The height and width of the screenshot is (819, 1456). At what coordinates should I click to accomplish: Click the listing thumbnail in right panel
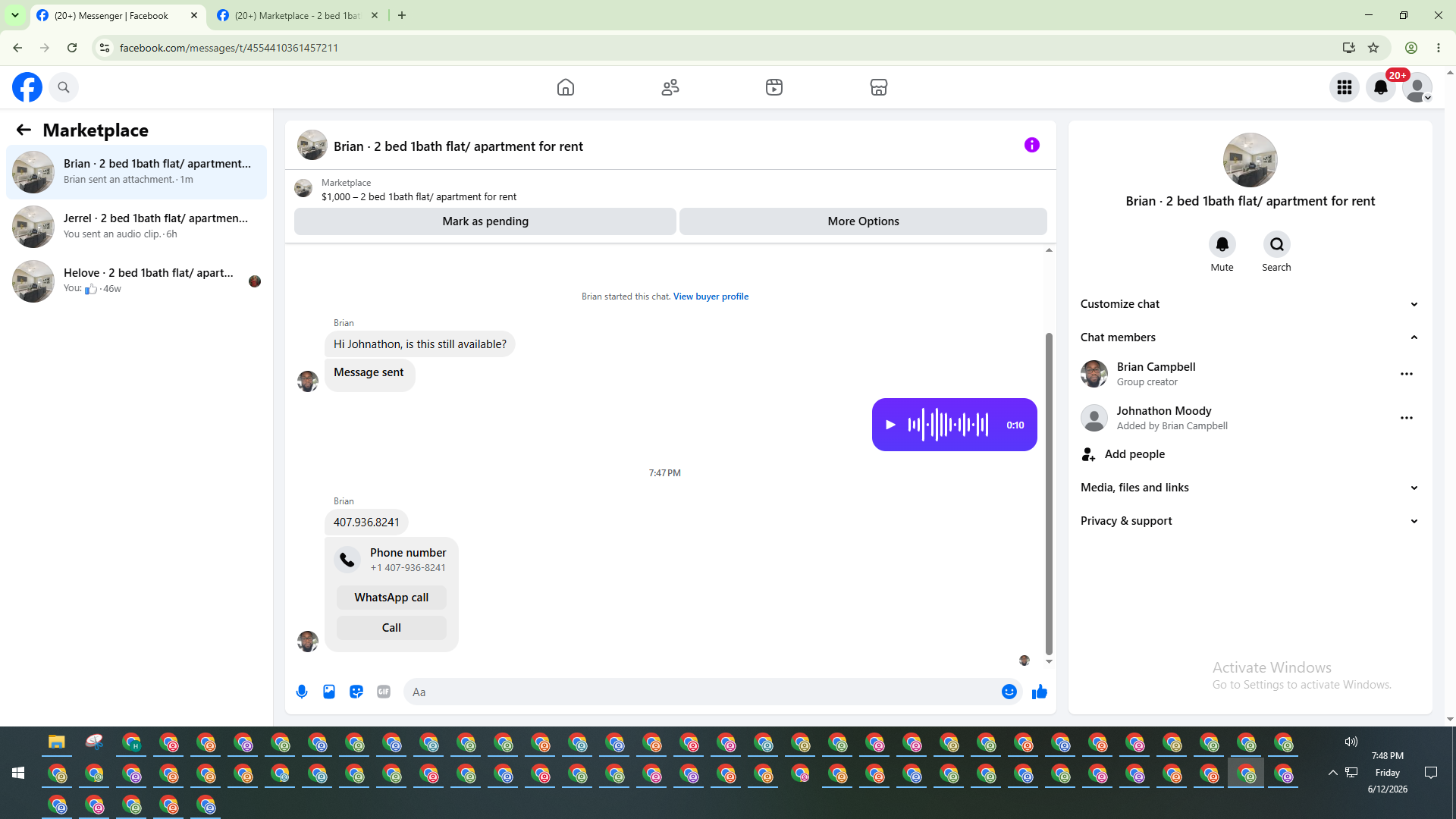coord(1250,160)
